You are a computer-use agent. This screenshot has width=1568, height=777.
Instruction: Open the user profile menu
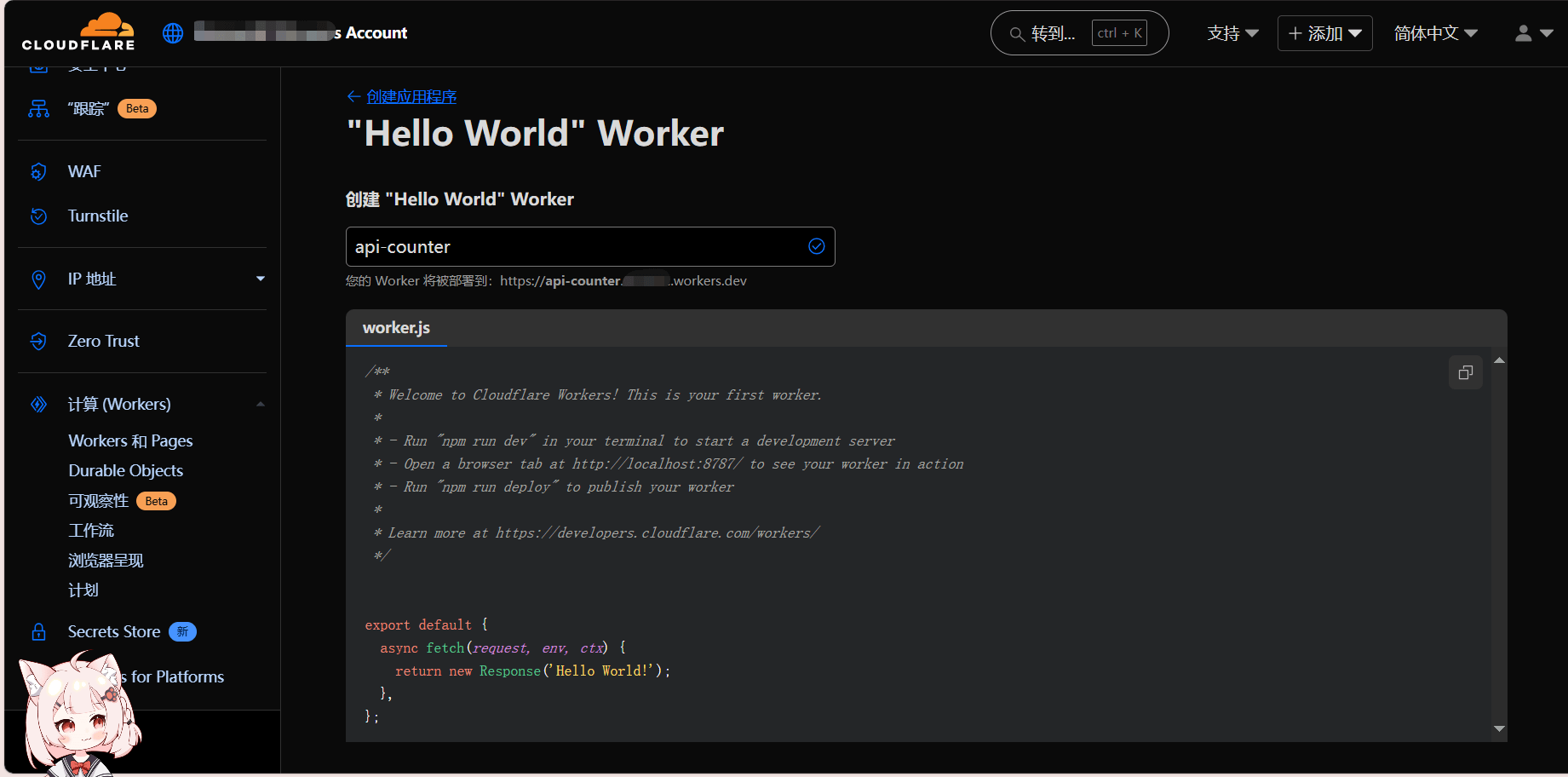coord(1533,33)
